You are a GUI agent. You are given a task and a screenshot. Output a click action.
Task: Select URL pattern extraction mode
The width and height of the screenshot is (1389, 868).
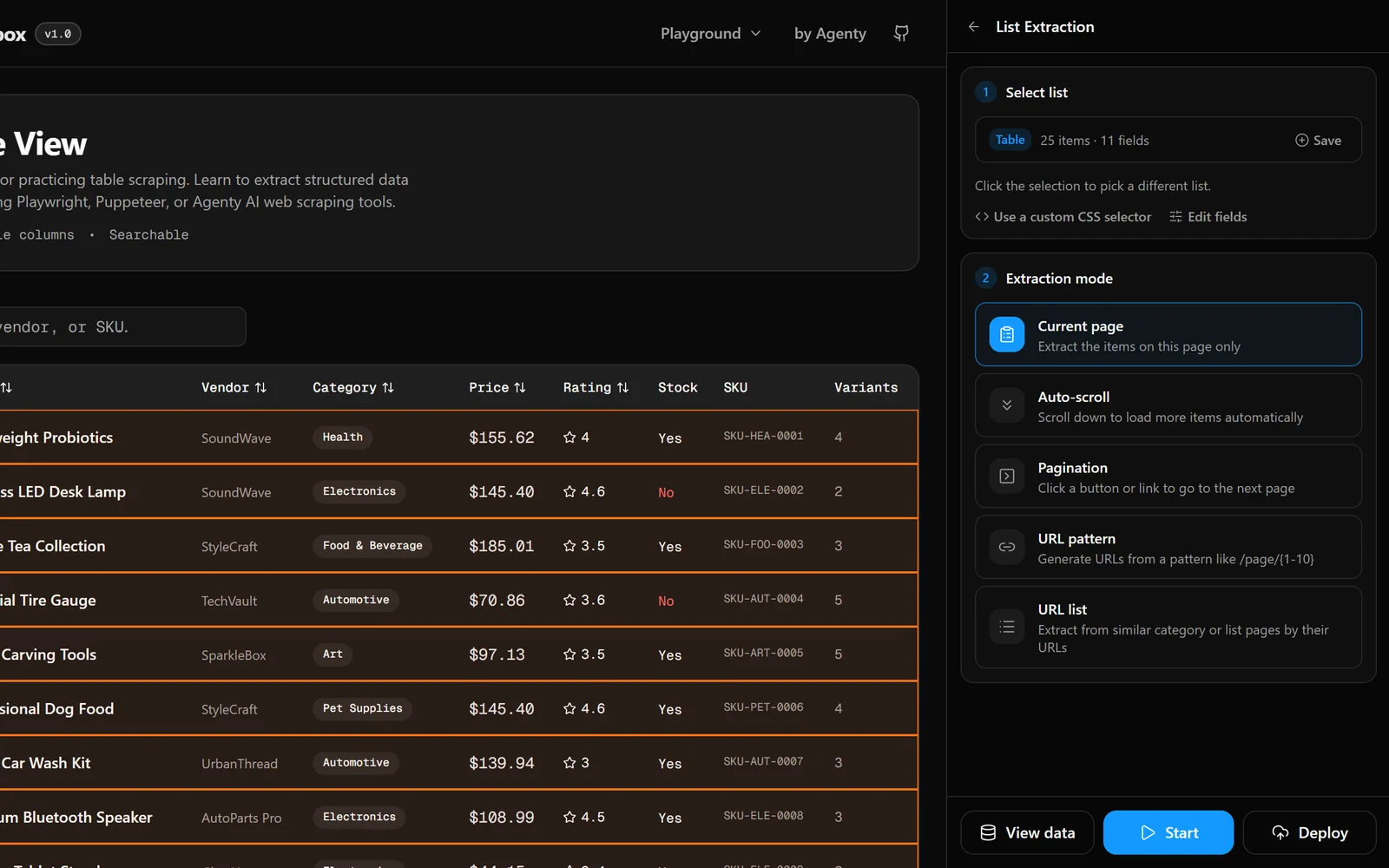tap(1168, 547)
